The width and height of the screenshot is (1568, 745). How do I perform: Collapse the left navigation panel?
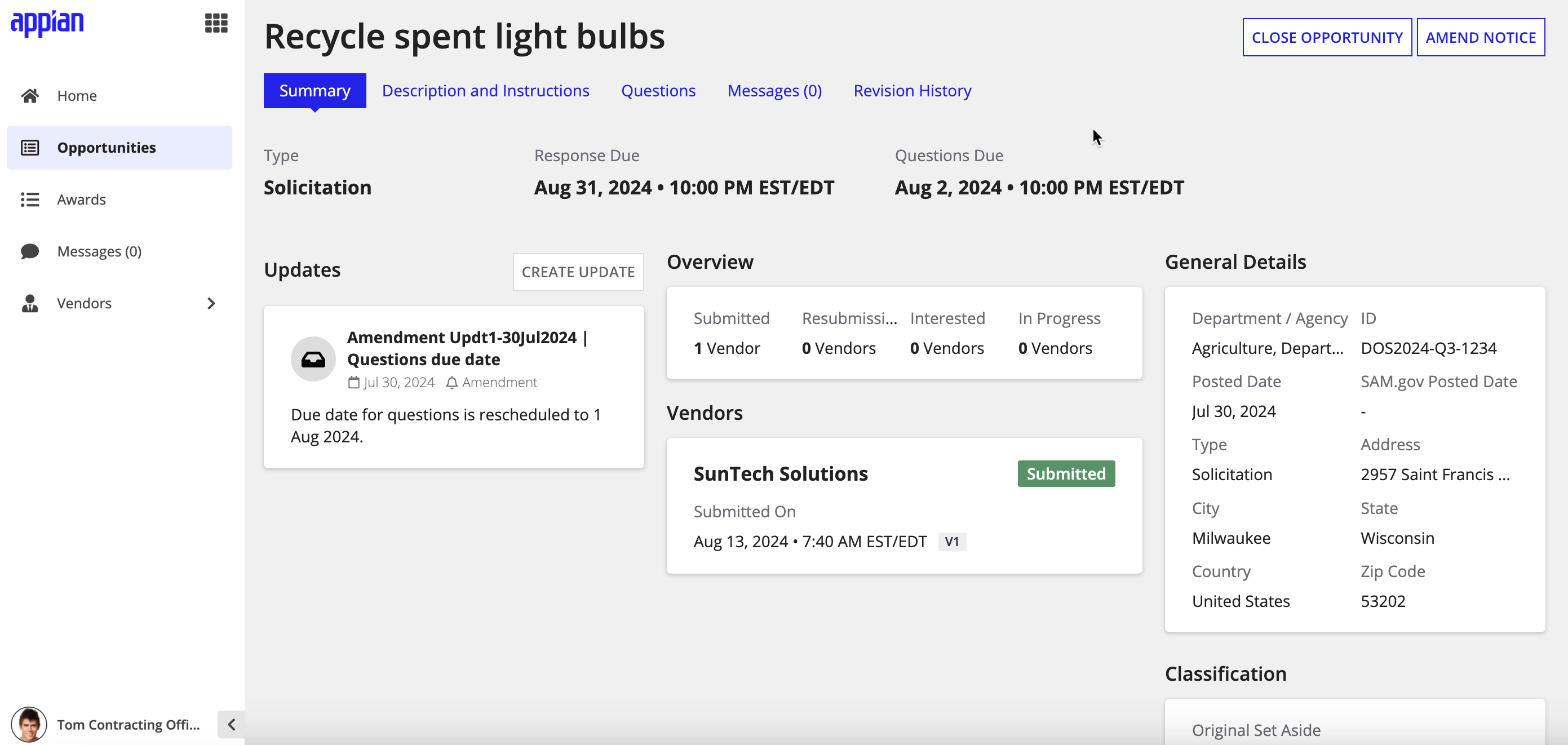click(230, 724)
